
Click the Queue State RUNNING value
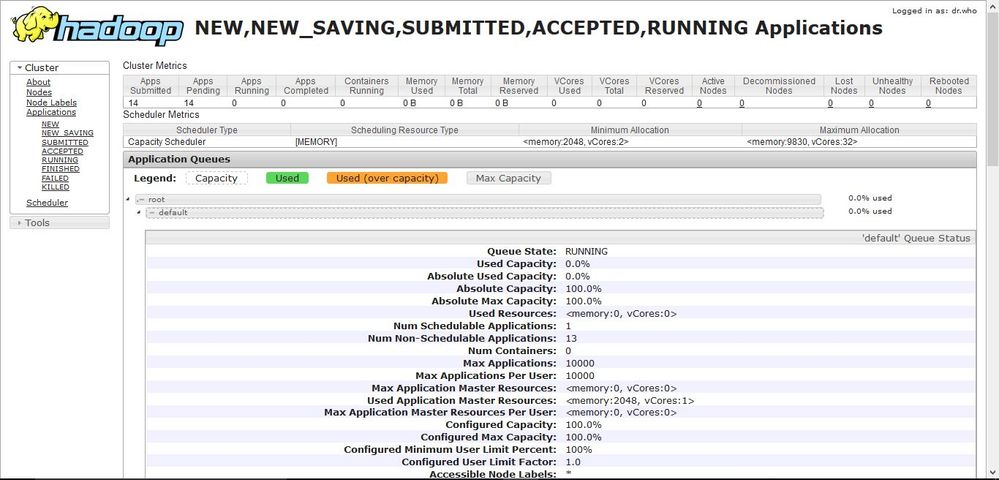pyautogui.click(x=586, y=252)
